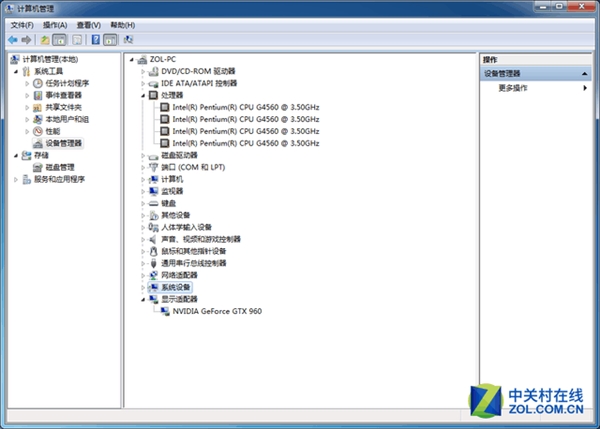The width and height of the screenshot is (600, 429).
Task: Click the Forward arrow toolbar icon
Action: pos(26,39)
